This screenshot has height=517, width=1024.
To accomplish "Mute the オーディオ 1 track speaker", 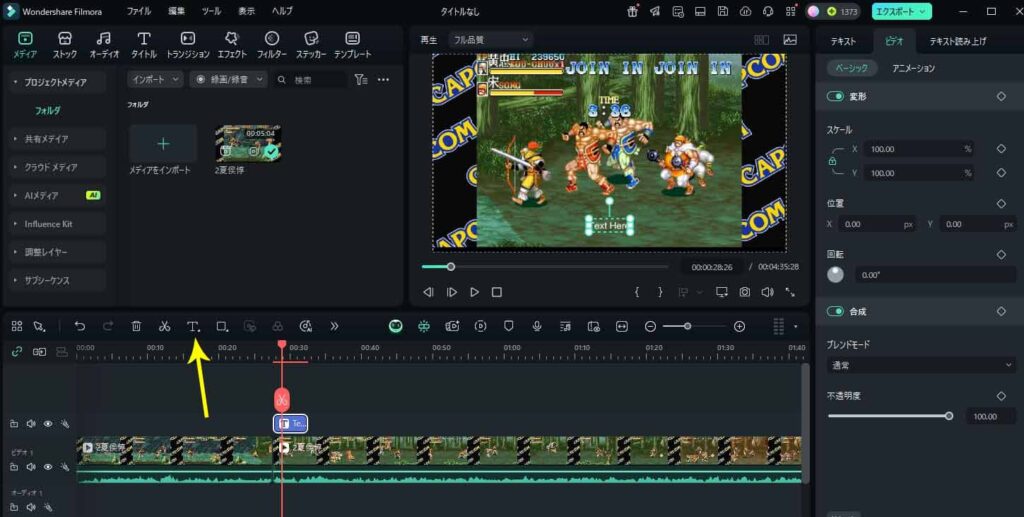I will (31, 507).
